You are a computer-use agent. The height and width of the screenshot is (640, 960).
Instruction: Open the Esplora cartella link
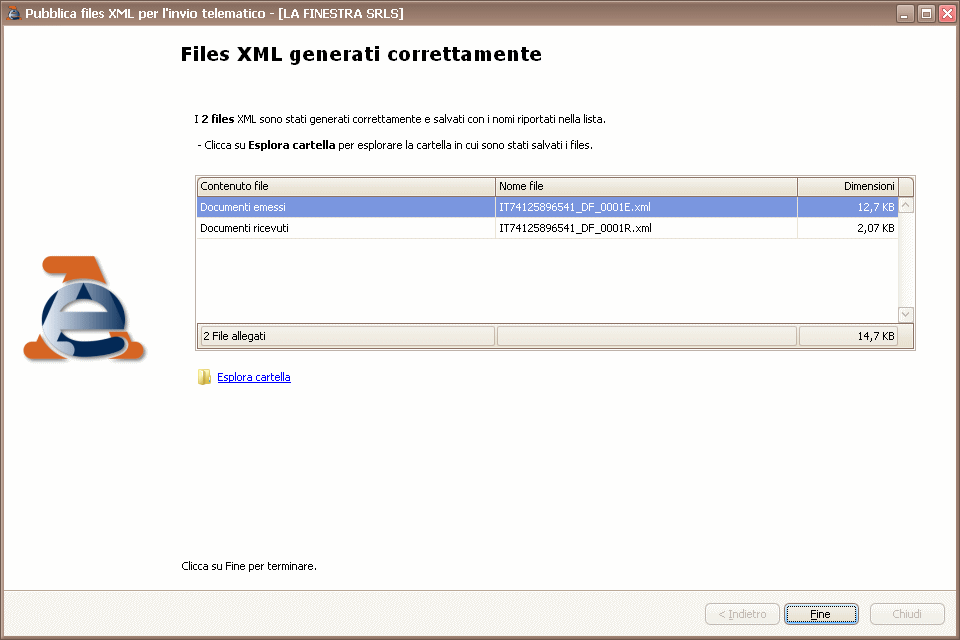point(254,377)
